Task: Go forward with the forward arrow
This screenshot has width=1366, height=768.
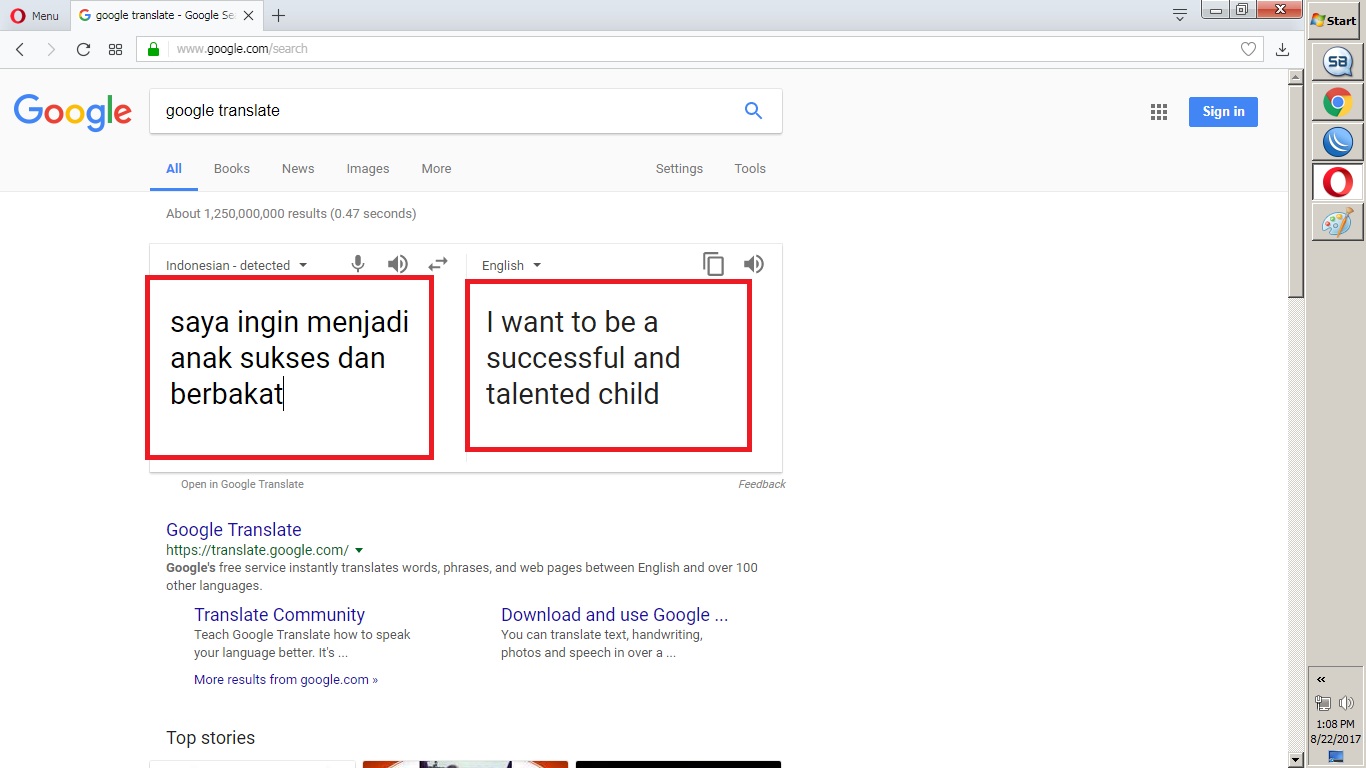Action: pyautogui.click(x=51, y=49)
